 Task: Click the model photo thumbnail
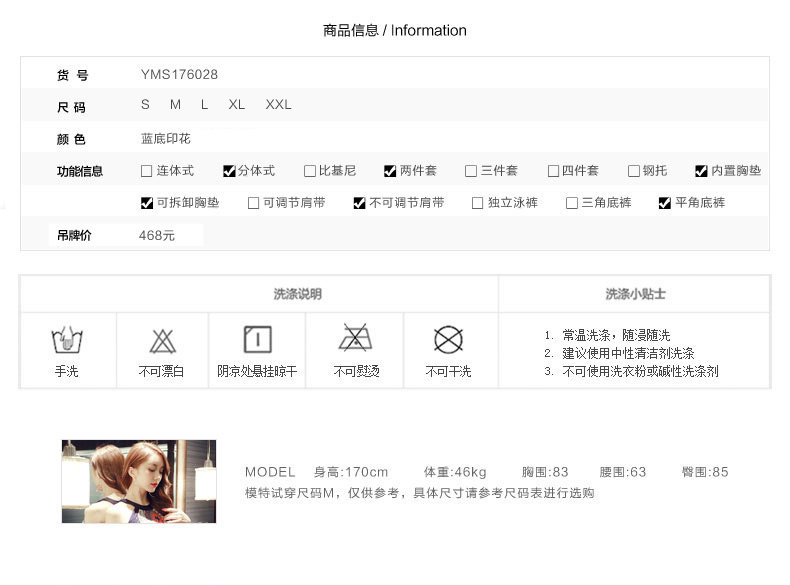point(139,481)
